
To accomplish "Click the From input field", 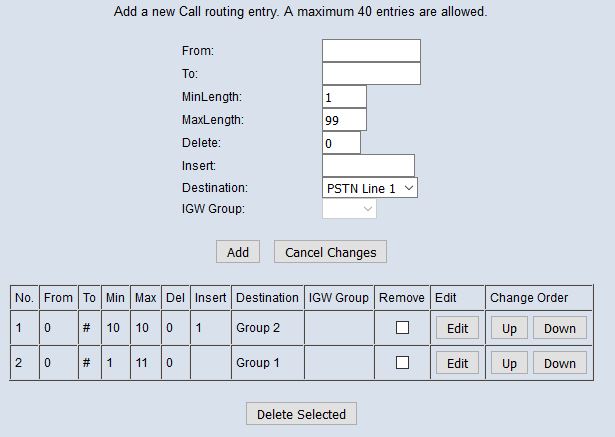I will [x=371, y=51].
